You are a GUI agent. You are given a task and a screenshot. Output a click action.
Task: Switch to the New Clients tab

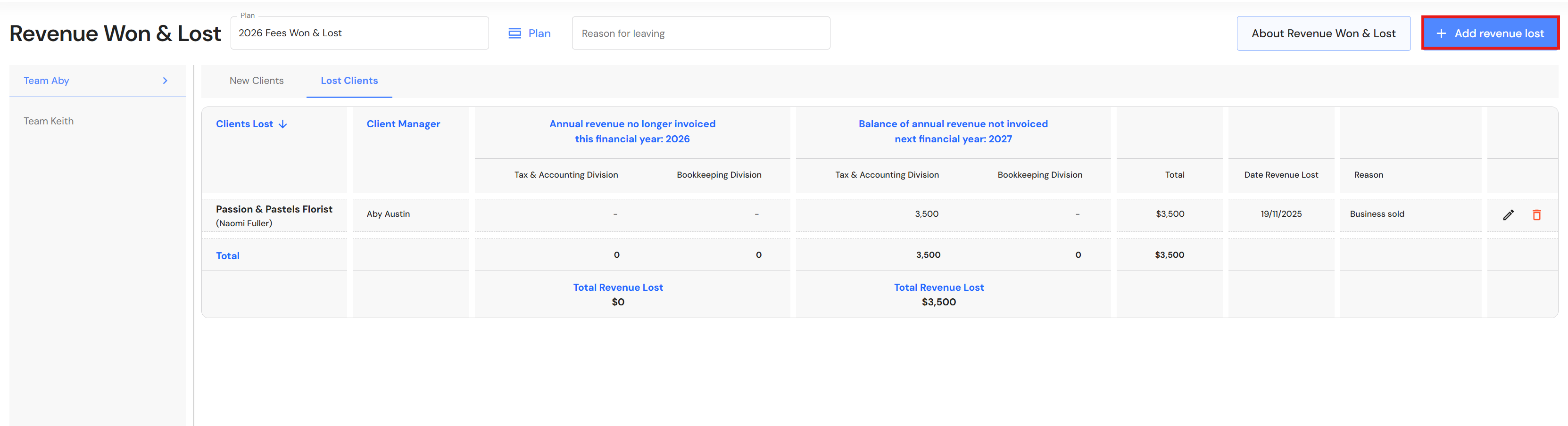256,81
